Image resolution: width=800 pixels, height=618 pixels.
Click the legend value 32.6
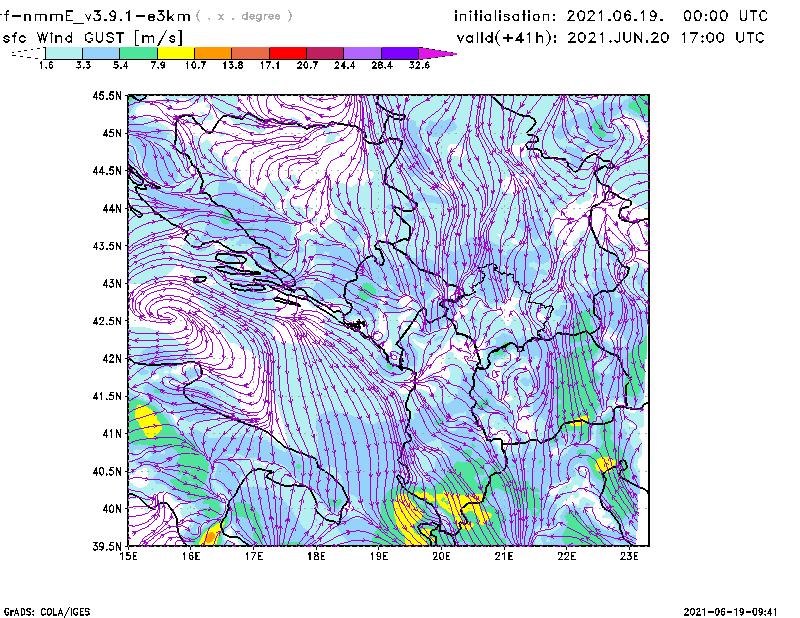[x=419, y=65]
